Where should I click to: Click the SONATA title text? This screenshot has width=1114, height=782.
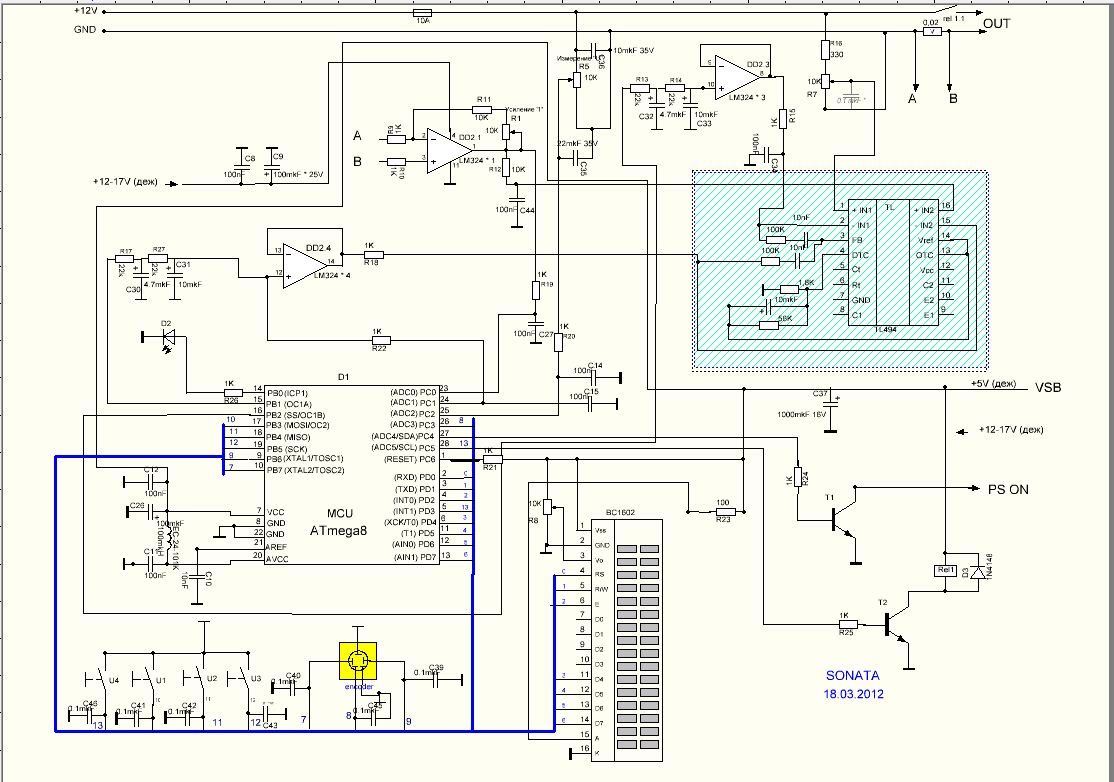point(853,676)
